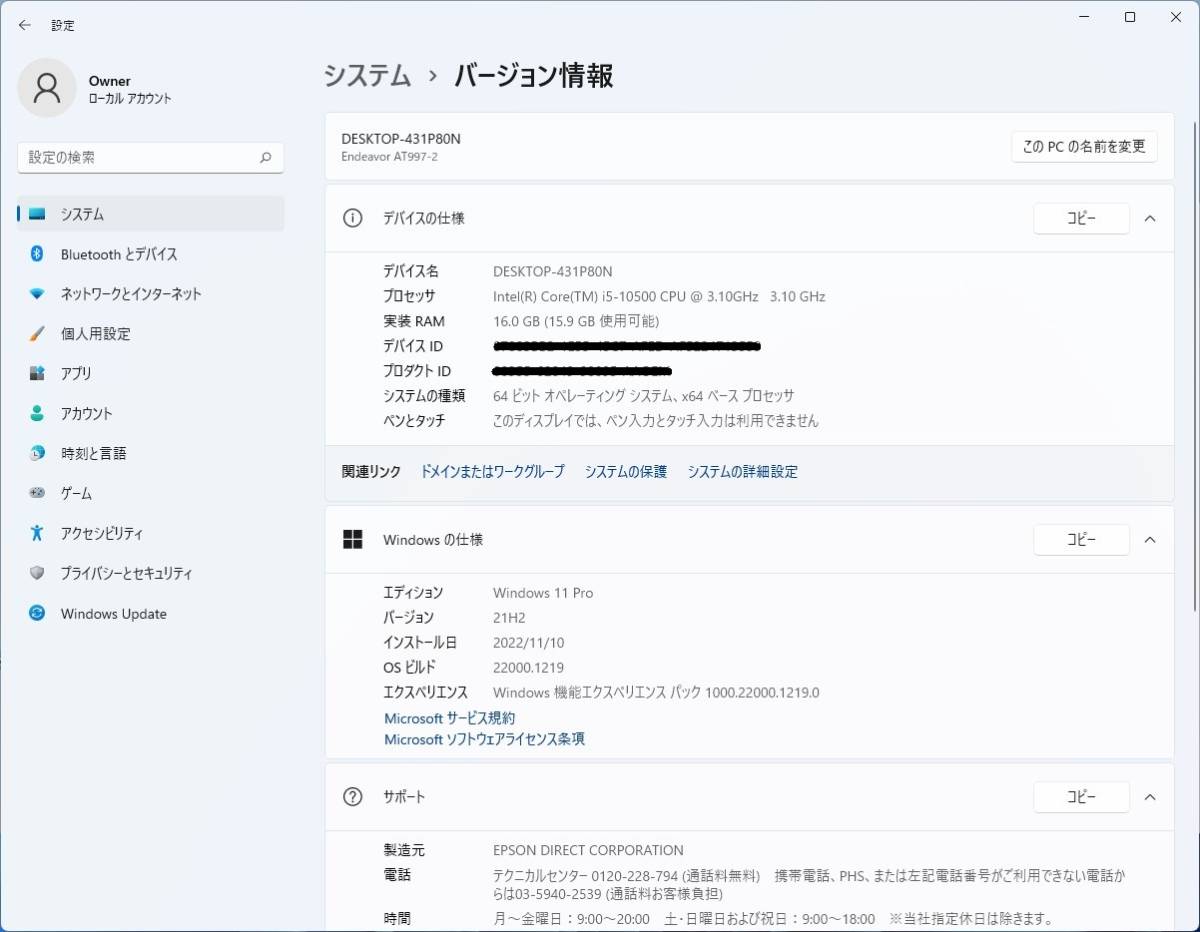Click the Bluetooth icon in sidebar

pos(37,254)
